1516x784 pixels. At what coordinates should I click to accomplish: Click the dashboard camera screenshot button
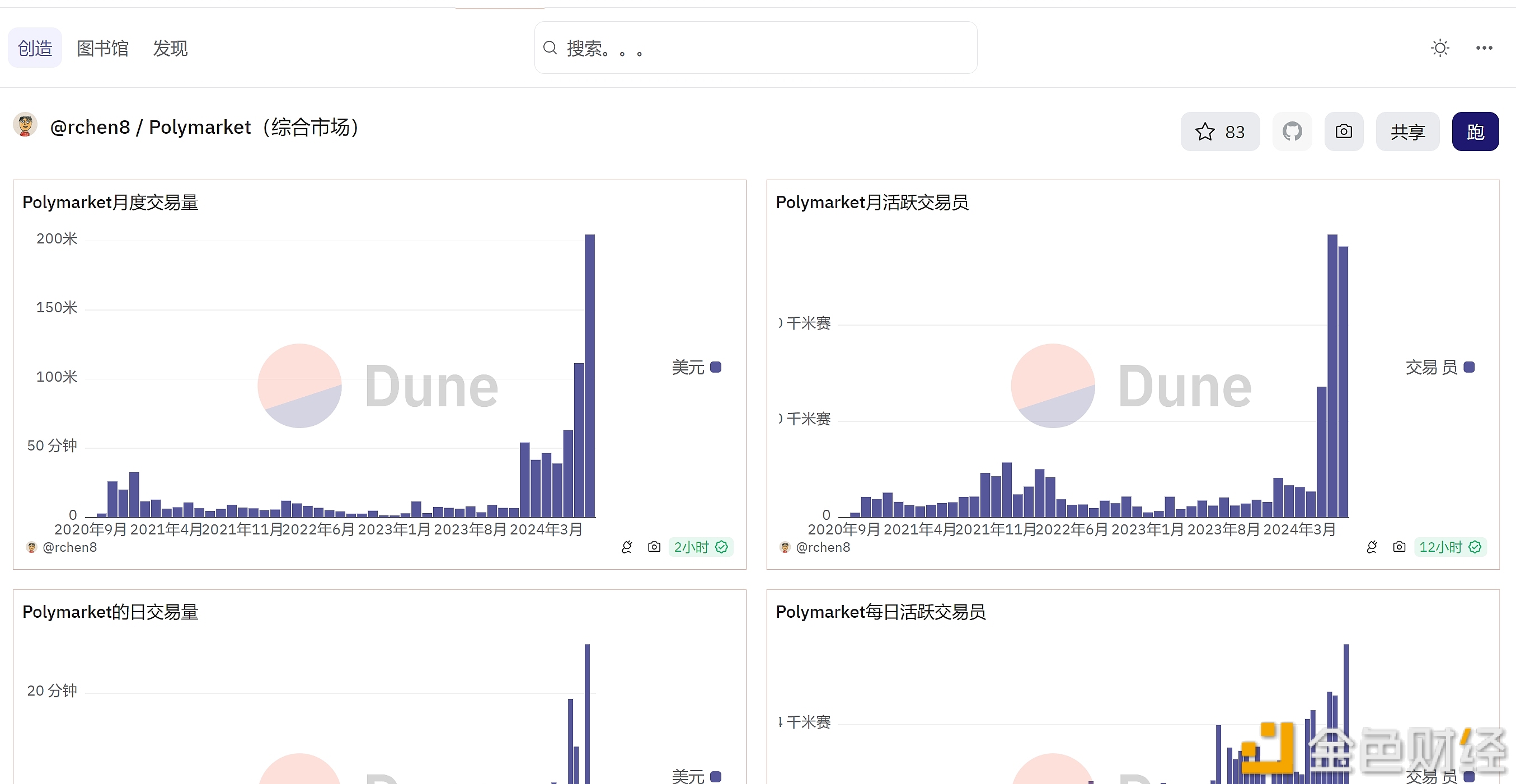tap(1344, 132)
